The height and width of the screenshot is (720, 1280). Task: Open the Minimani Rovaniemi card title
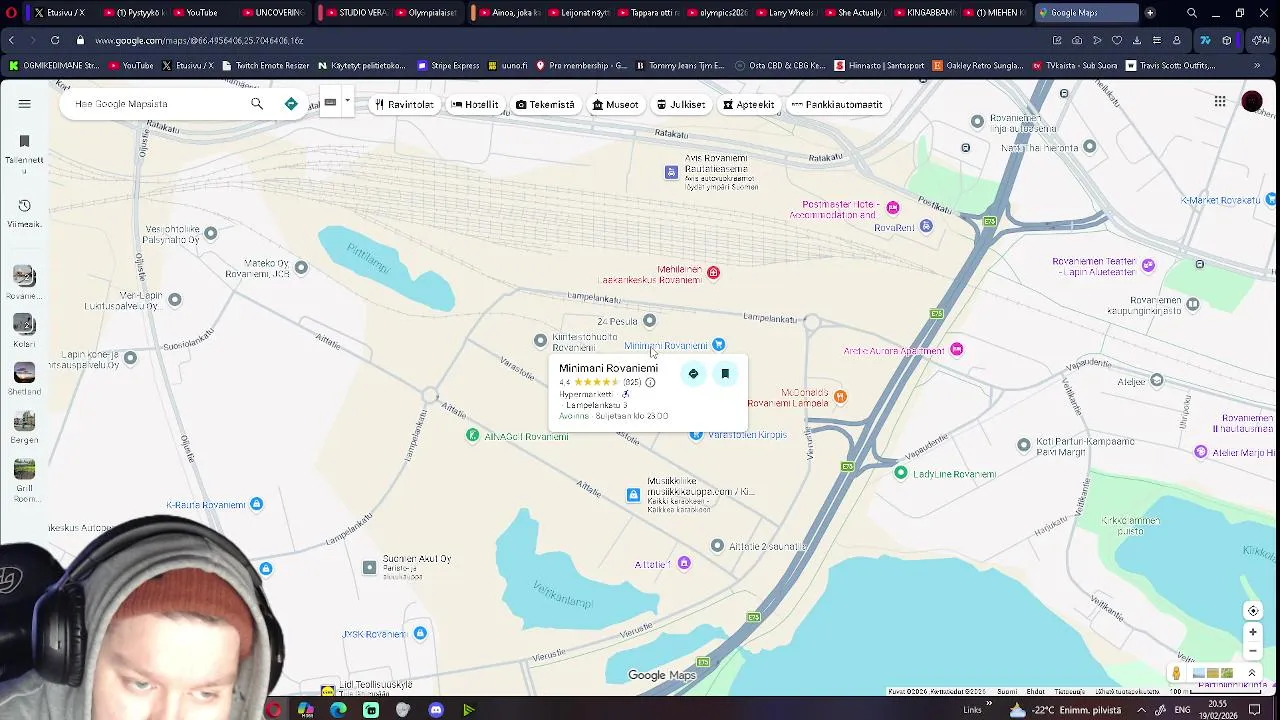pos(608,368)
